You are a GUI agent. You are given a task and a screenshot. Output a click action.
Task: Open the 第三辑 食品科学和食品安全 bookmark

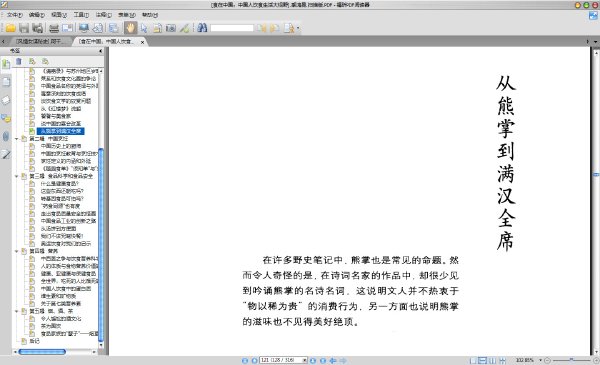tap(61, 176)
